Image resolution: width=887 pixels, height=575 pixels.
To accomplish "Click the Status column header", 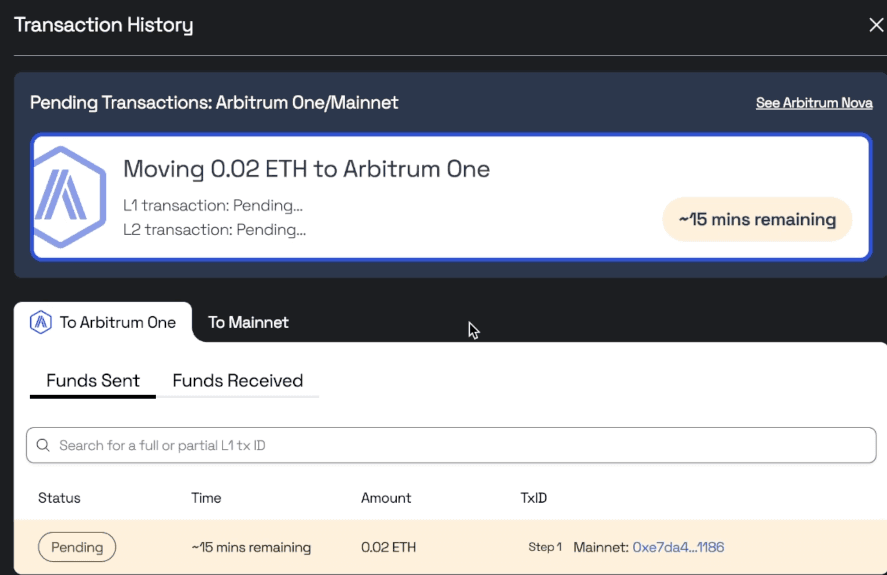I will pyautogui.click(x=59, y=498).
